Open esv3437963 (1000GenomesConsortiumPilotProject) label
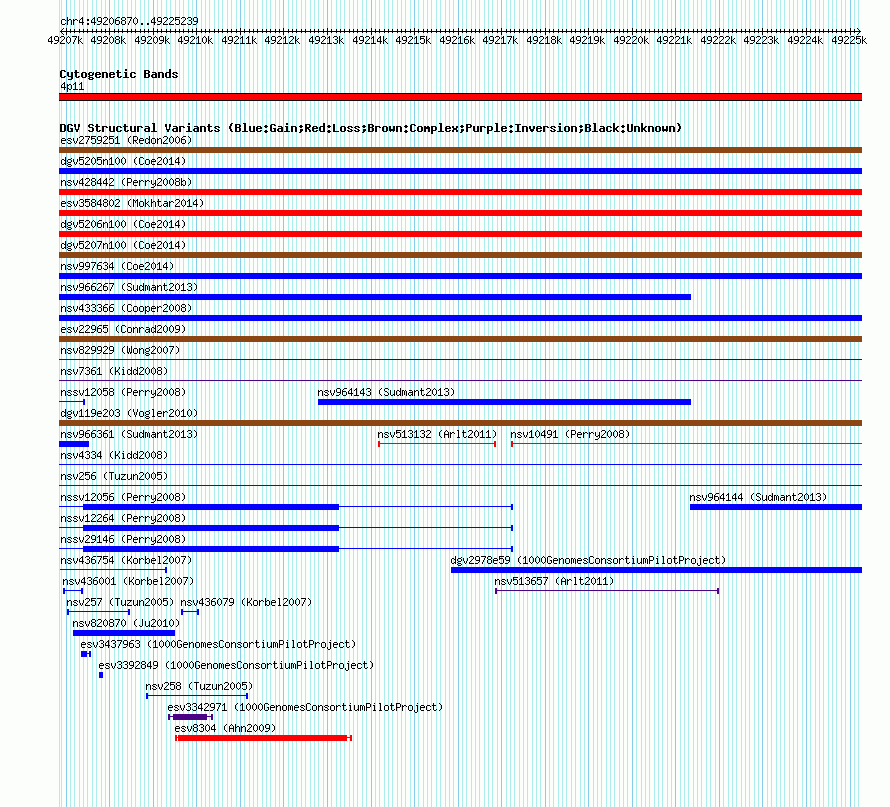Image resolution: width=890 pixels, height=807 pixels. 218,644
